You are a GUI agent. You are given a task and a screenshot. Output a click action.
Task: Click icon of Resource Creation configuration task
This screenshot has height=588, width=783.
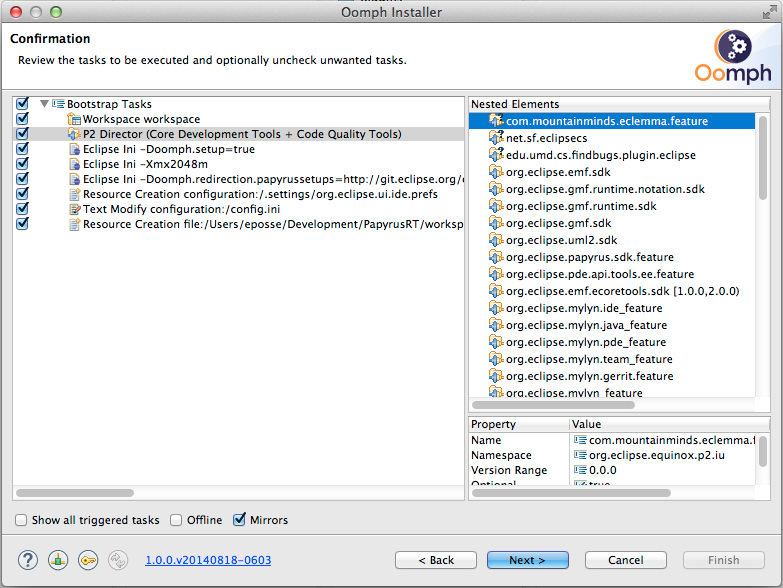(x=74, y=194)
